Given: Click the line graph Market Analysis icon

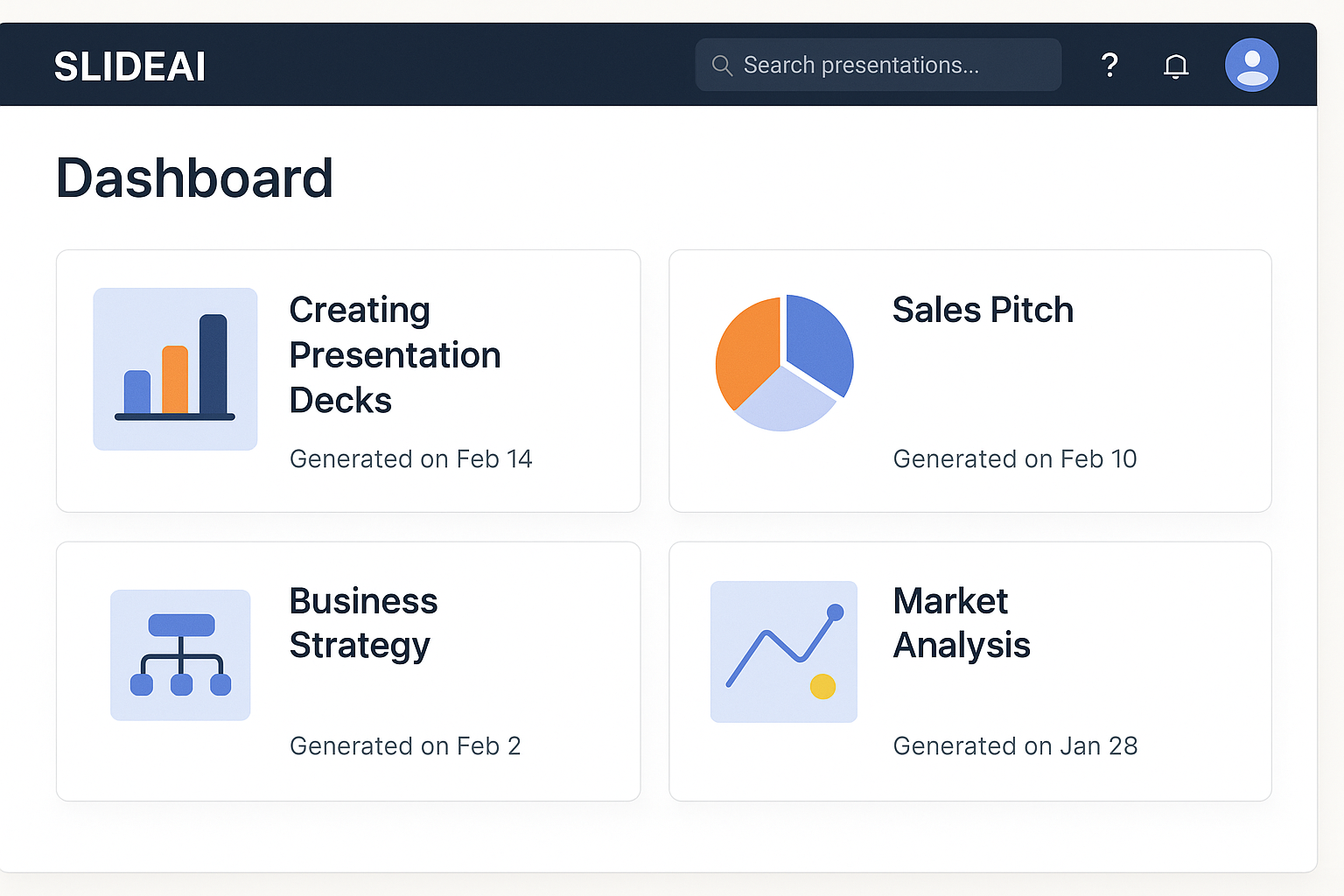Looking at the screenshot, I should point(784,652).
